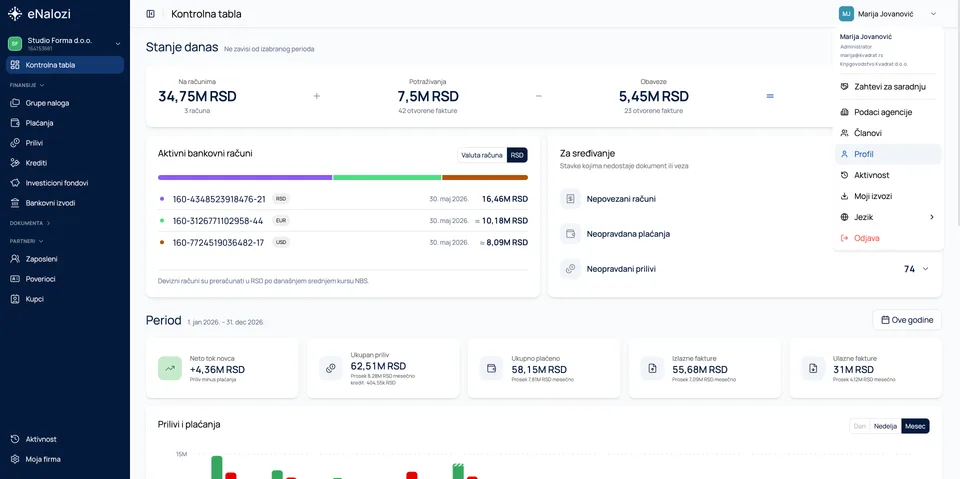Select account row 160-7724519036482-17
The image size is (960, 479).
point(343,243)
